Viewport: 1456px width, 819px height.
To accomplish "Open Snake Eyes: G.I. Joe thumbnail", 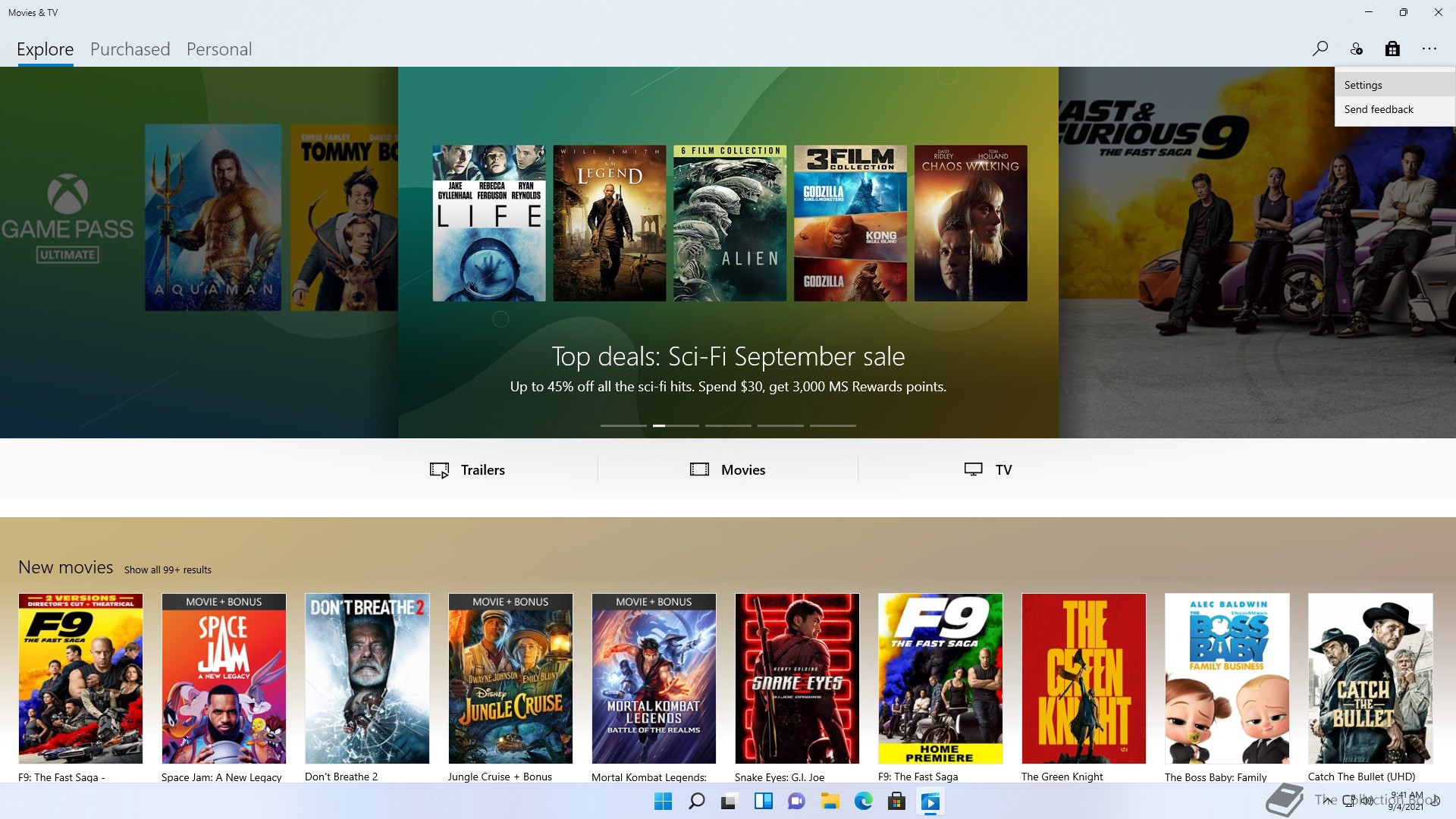I will pos(797,679).
